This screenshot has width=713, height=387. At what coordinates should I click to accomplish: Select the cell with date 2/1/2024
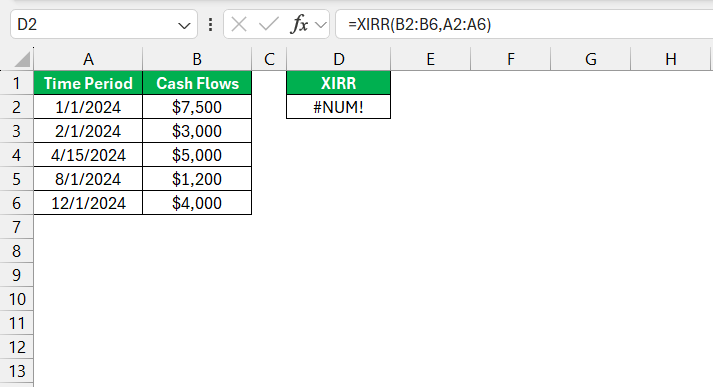pyautogui.click(x=88, y=131)
